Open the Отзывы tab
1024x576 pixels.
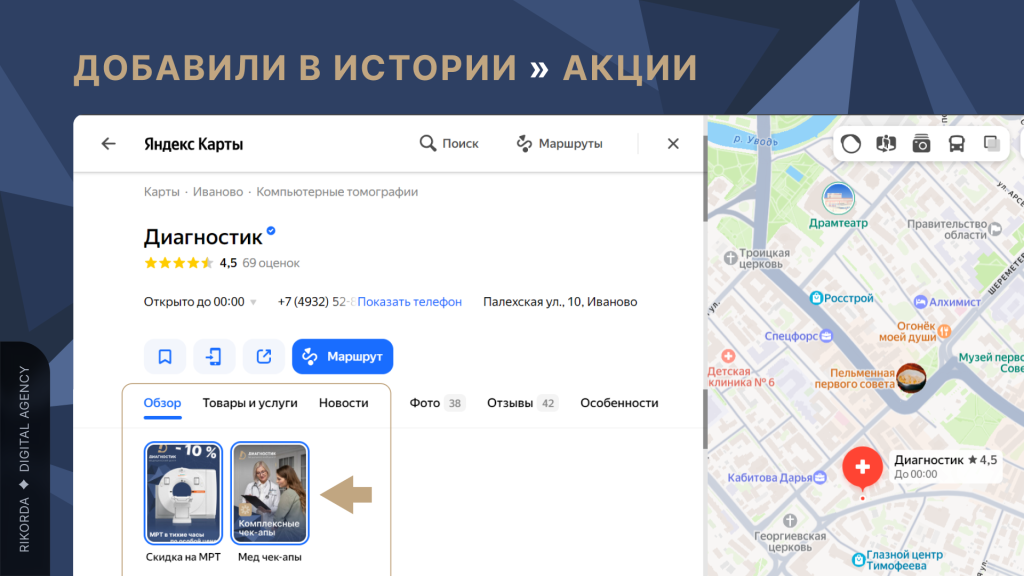point(522,403)
